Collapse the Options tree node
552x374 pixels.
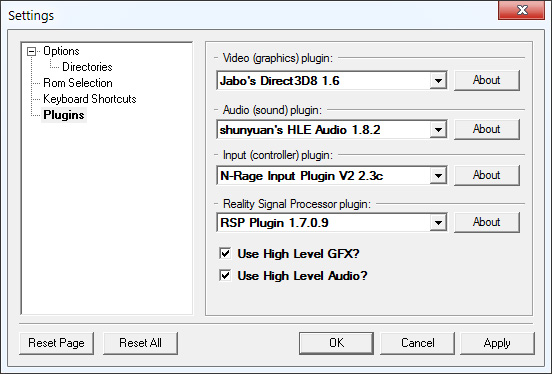[31, 52]
